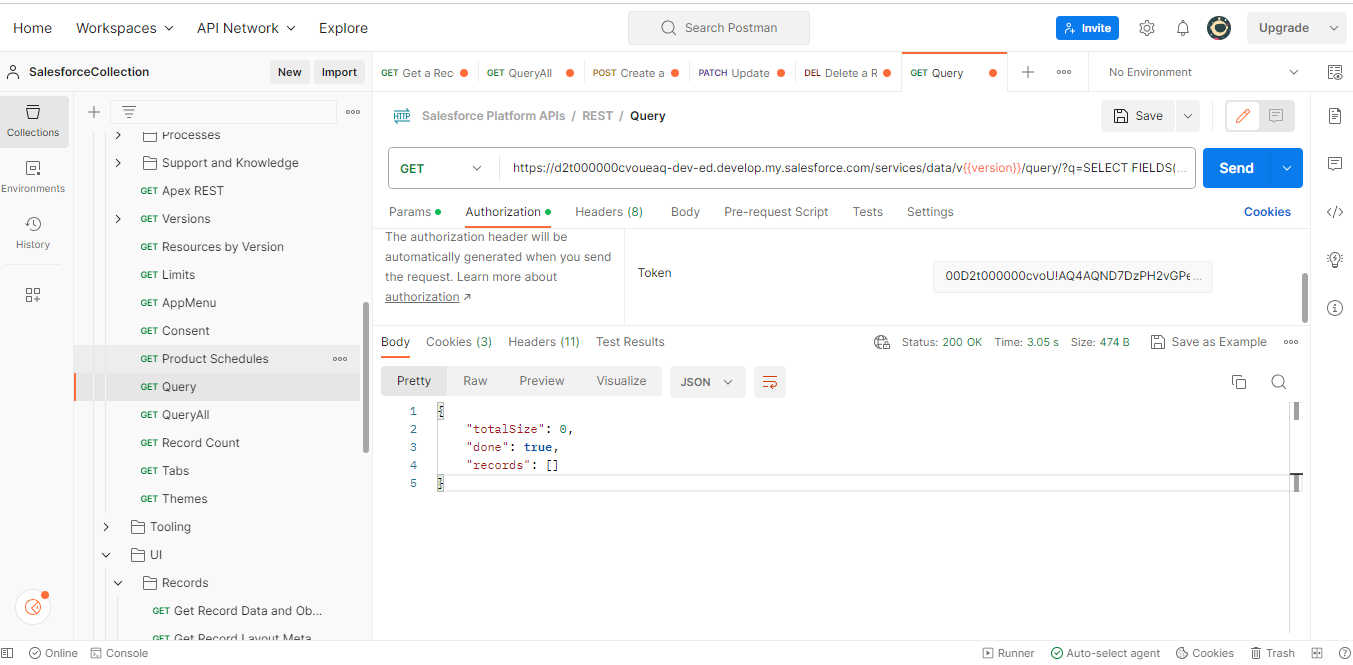
Task: Select the Visualize response view
Action: point(621,381)
